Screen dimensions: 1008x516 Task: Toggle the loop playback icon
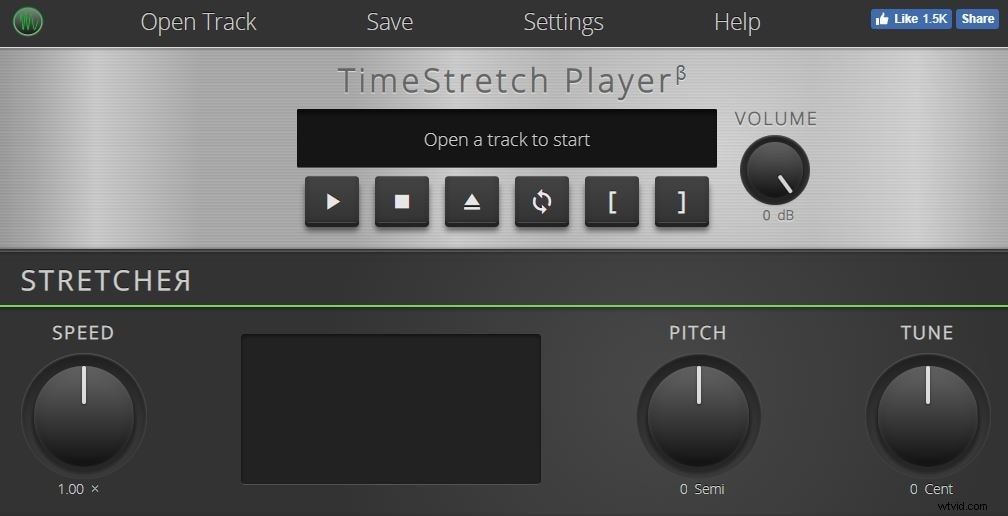[x=542, y=201]
